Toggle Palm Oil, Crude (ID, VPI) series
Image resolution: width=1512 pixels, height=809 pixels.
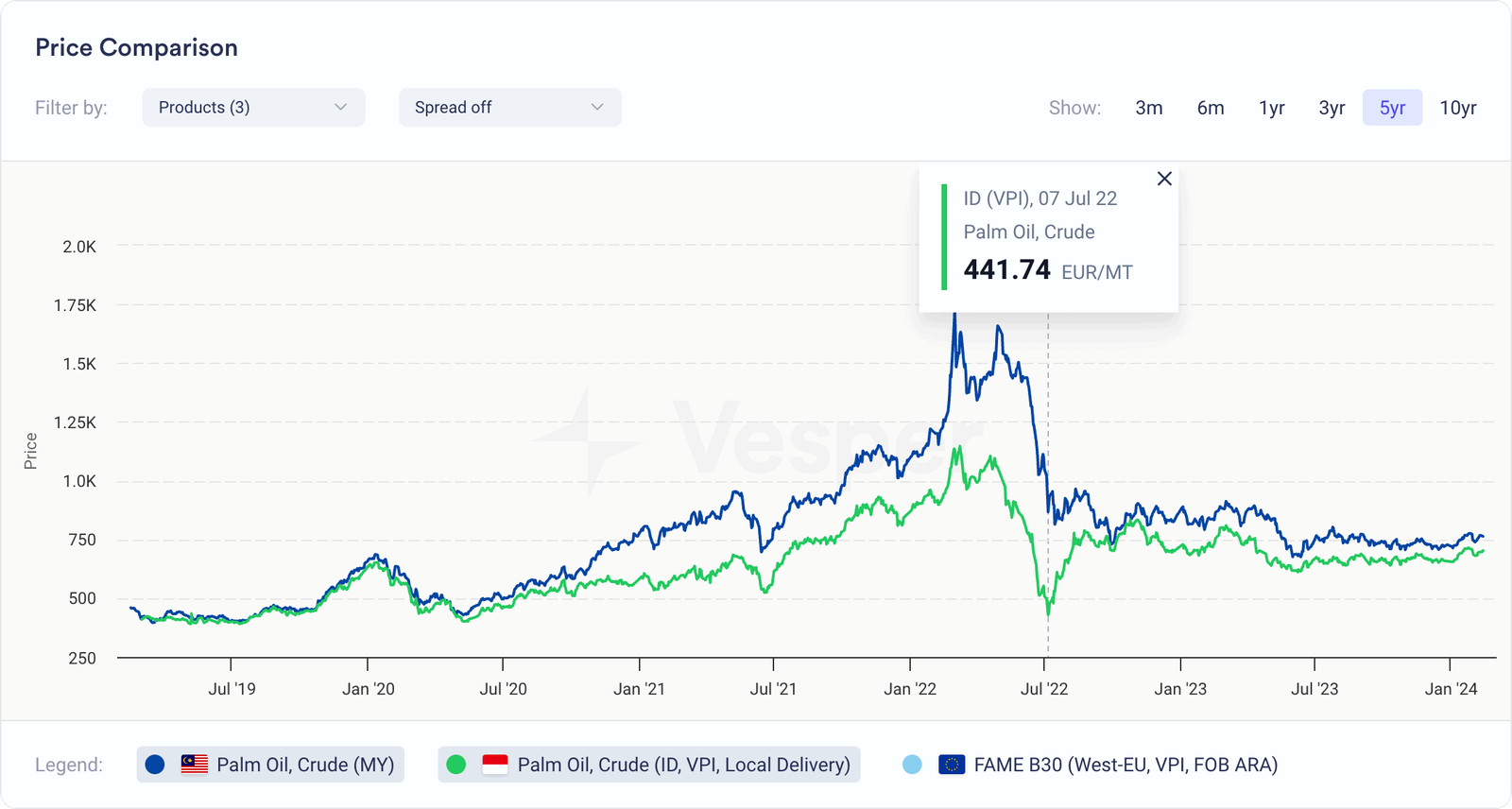tap(649, 765)
